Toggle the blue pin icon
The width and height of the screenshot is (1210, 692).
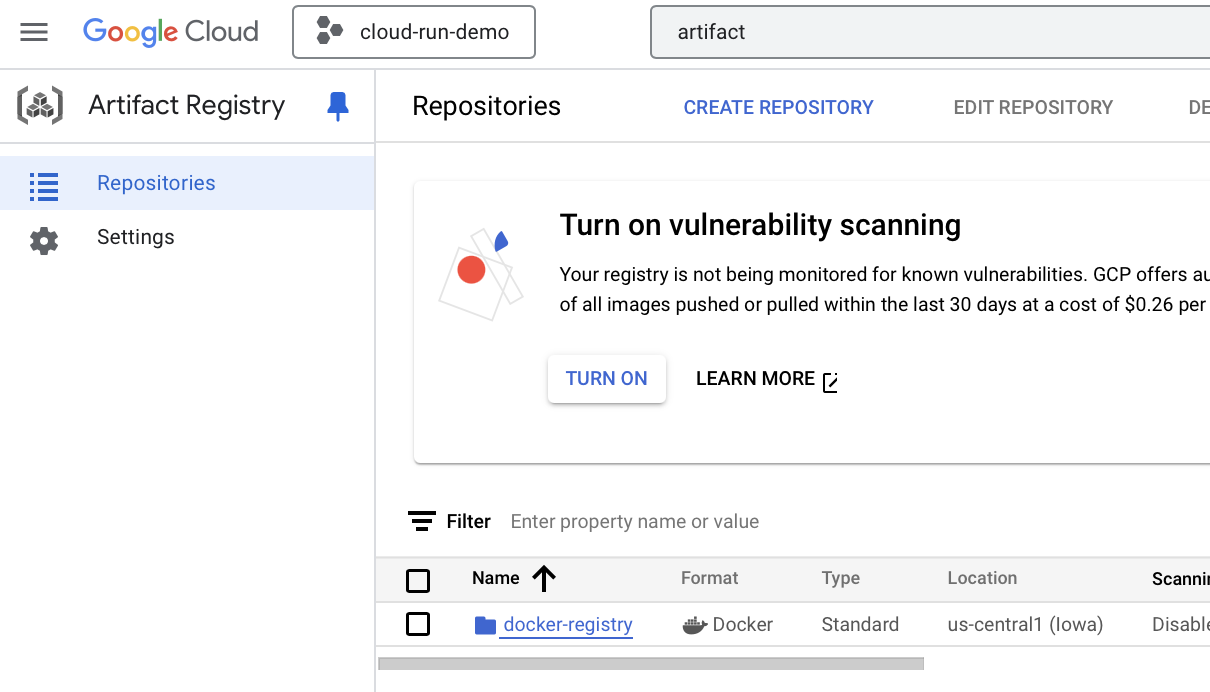click(x=338, y=106)
